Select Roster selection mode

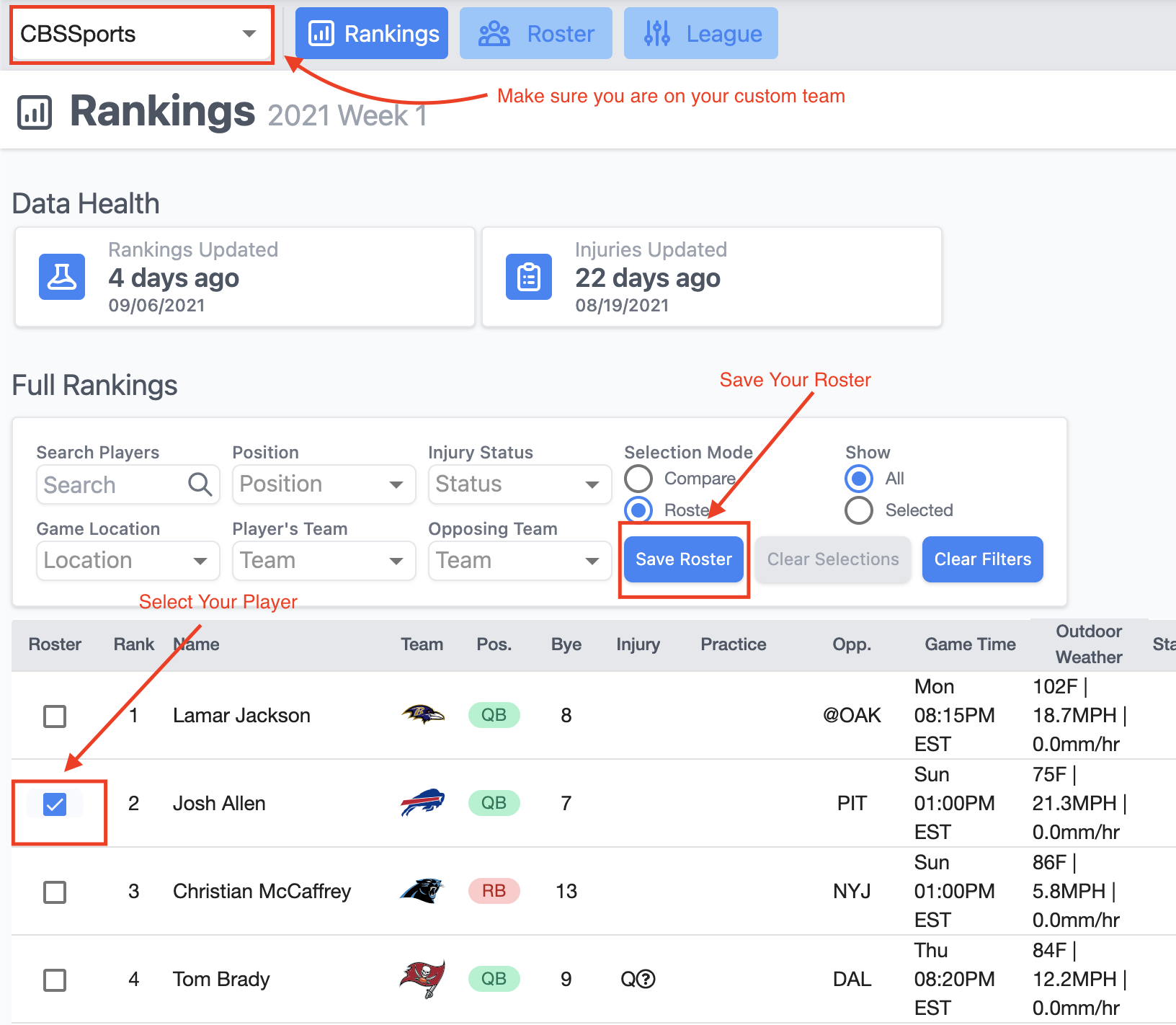(x=638, y=510)
